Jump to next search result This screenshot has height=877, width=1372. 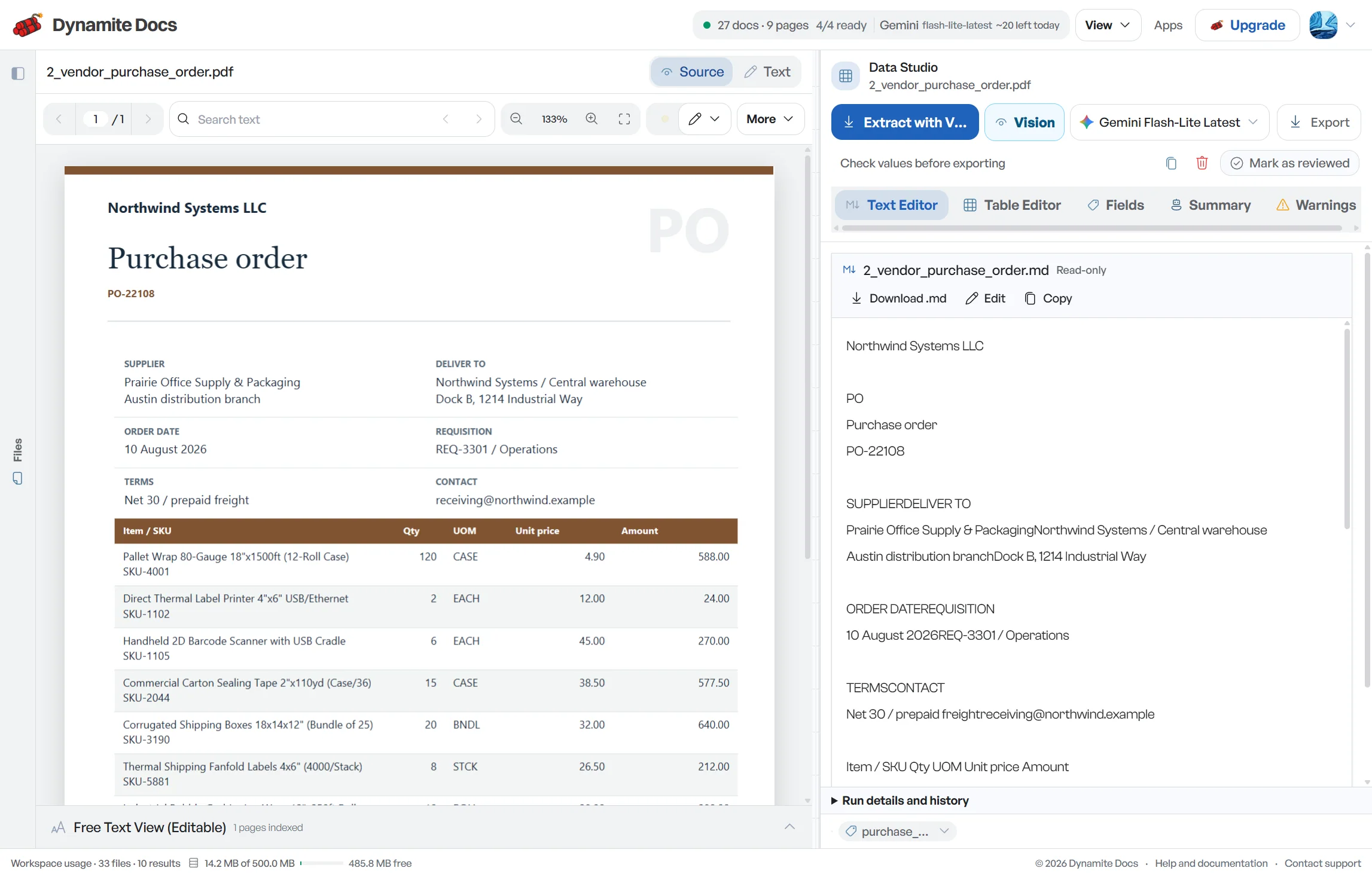tap(478, 119)
